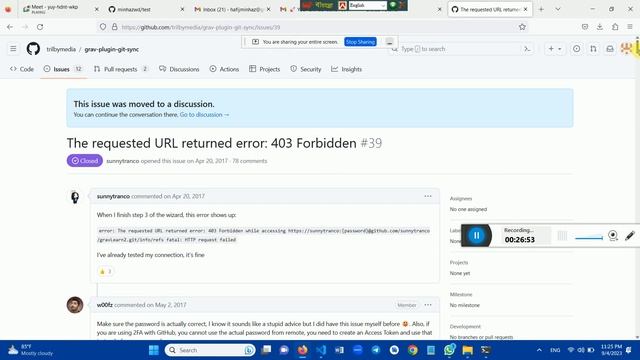Click thumbs up reaction on first comment
640x360 pixels.
[x=105, y=271]
